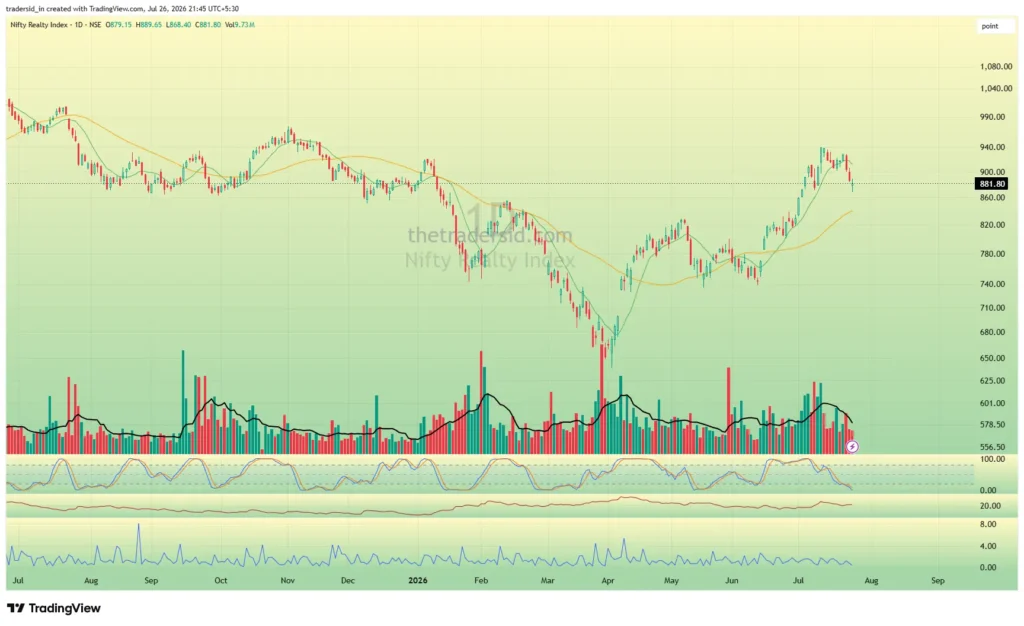The height and width of the screenshot is (626, 1024).
Task: Click the 990.00 price axis label
Action: (992, 117)
